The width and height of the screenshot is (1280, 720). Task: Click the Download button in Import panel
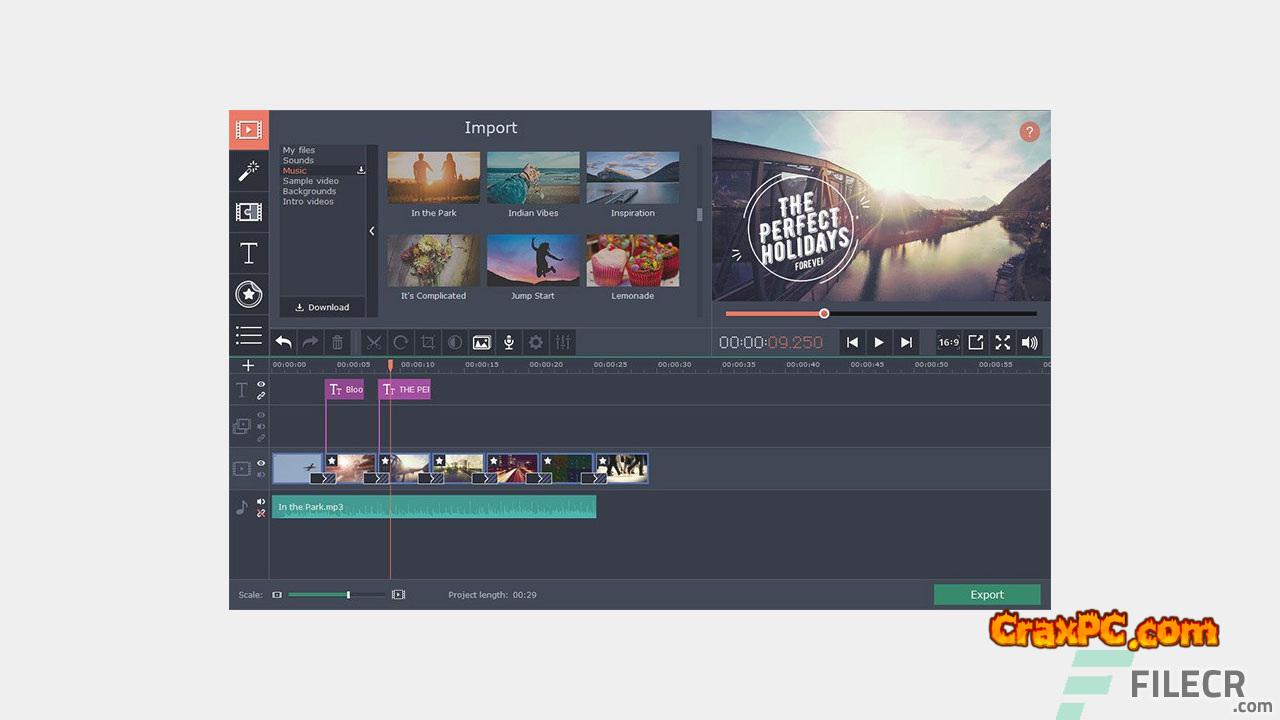[322, 307]
